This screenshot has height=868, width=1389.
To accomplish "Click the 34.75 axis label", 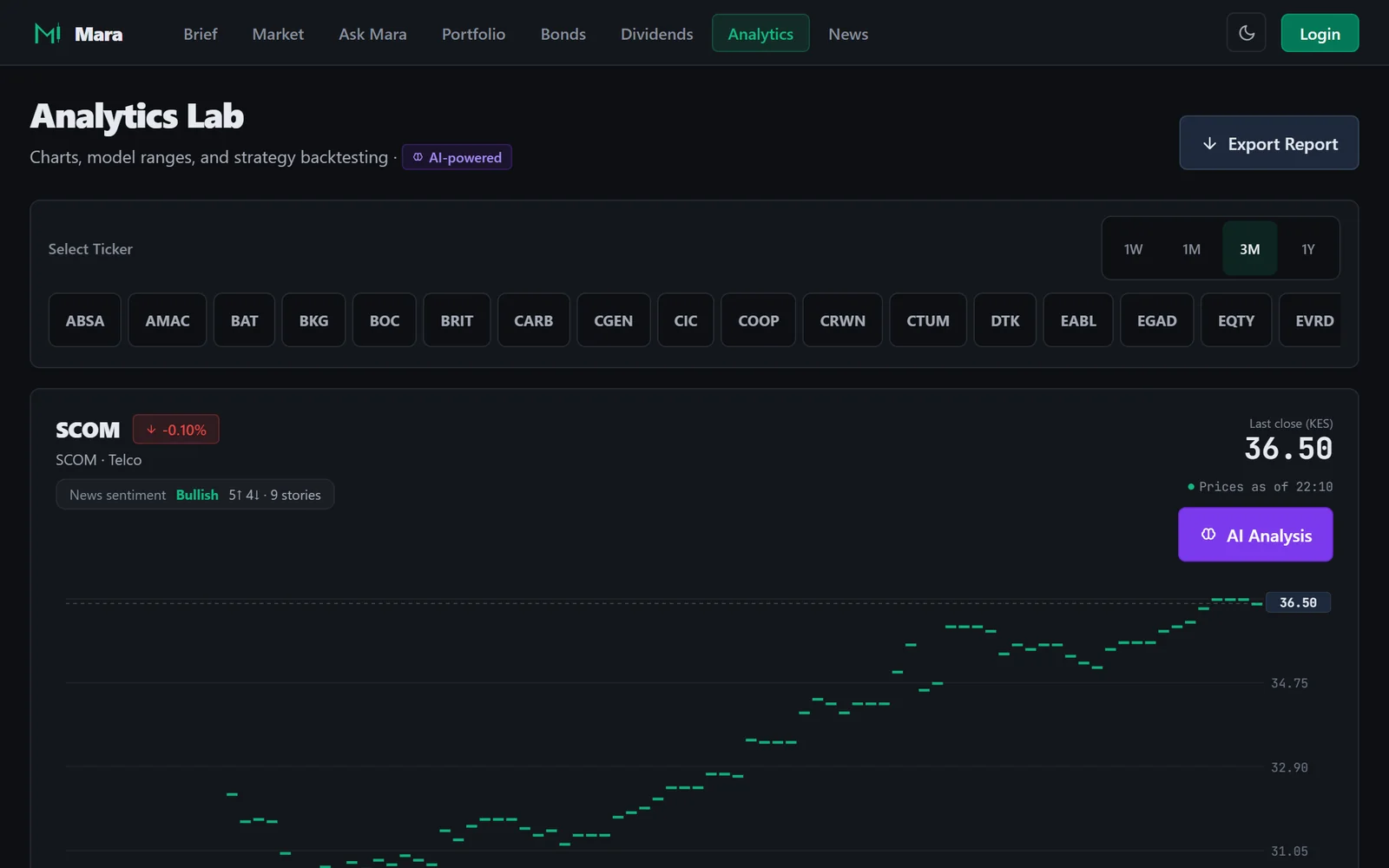I will pyautogui.click(x=1289, y=683).
